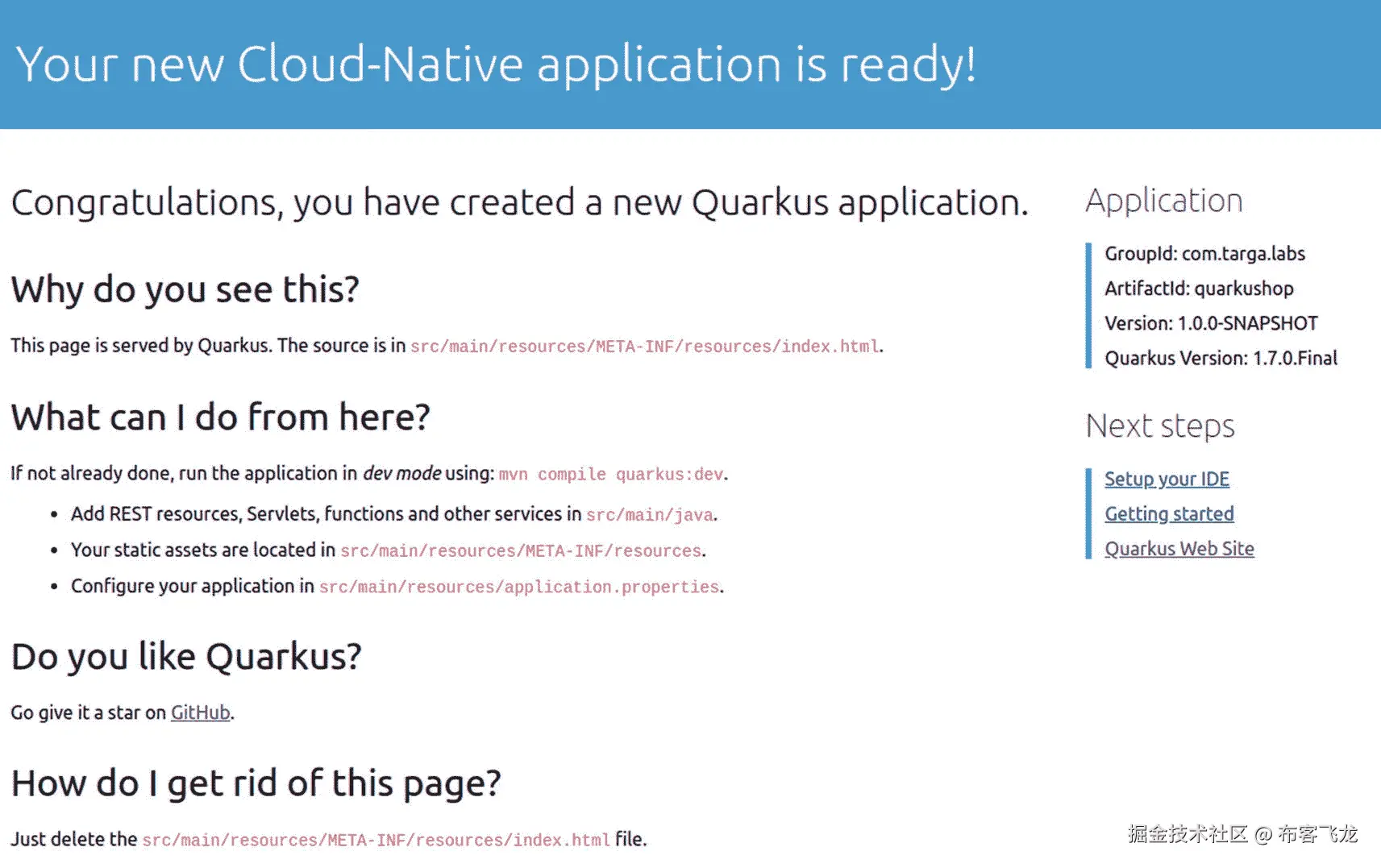Select the 'Why do you see this?' heading
The image size is (1381, 868).
(185, 289)
